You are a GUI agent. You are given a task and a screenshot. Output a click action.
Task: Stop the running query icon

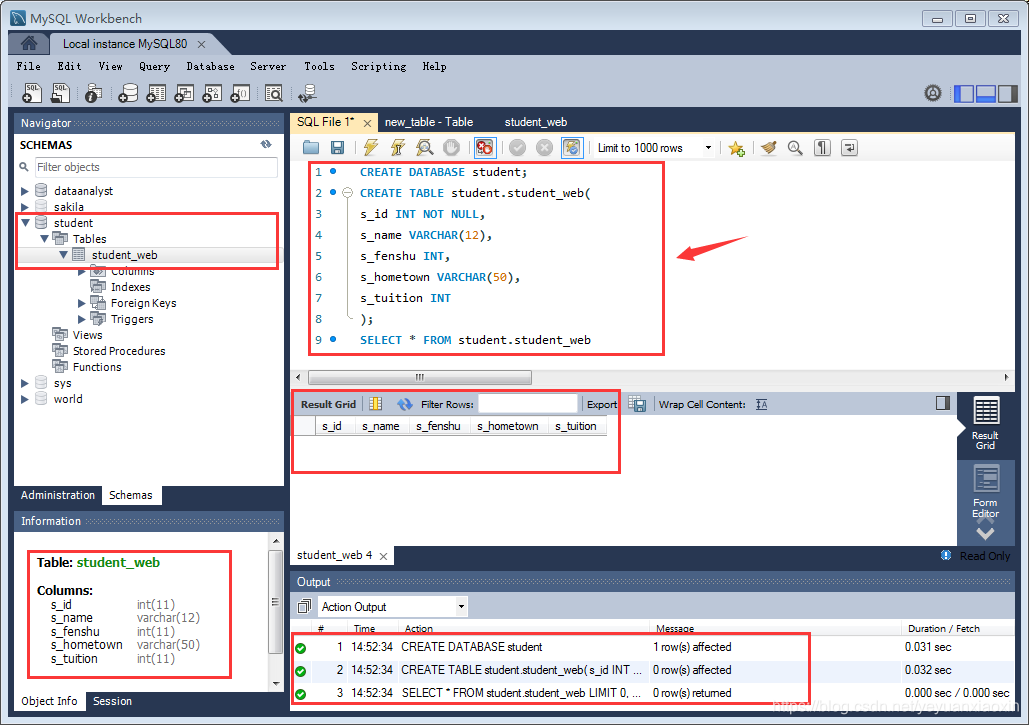(x=452, y=148)
